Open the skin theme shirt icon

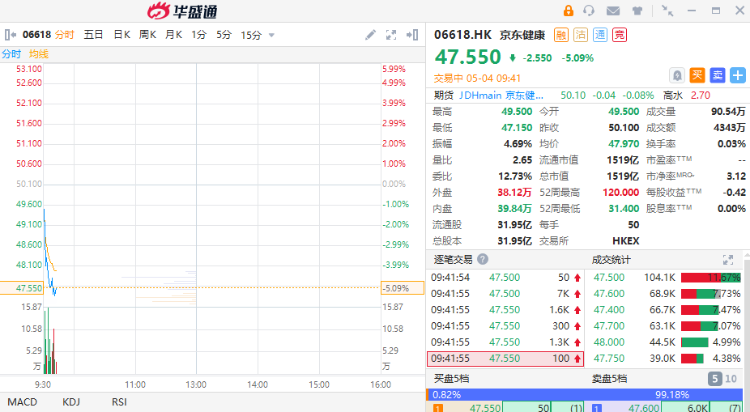click(x=637, y=11)
